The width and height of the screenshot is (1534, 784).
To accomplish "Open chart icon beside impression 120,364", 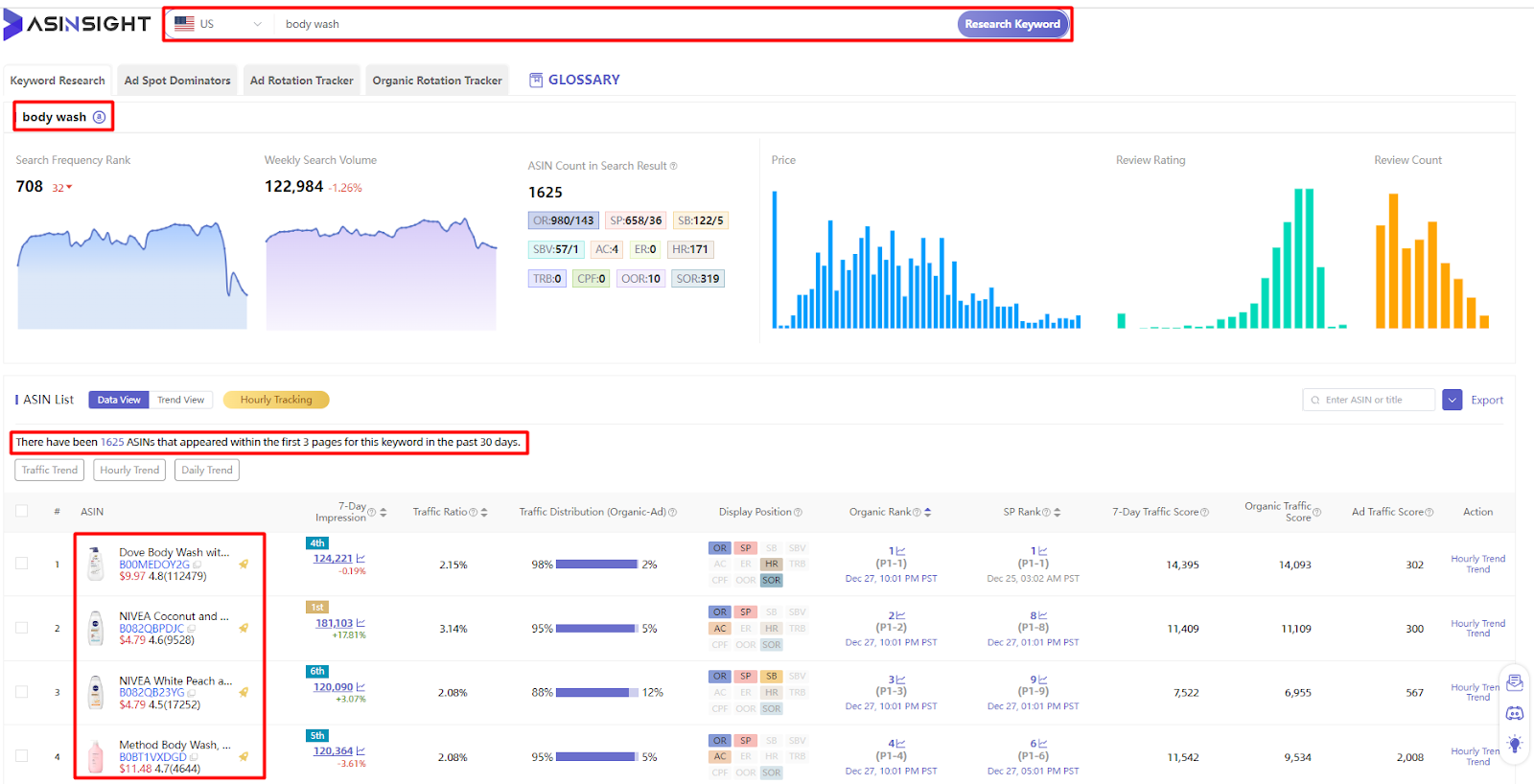I will [x=360, y=750].
